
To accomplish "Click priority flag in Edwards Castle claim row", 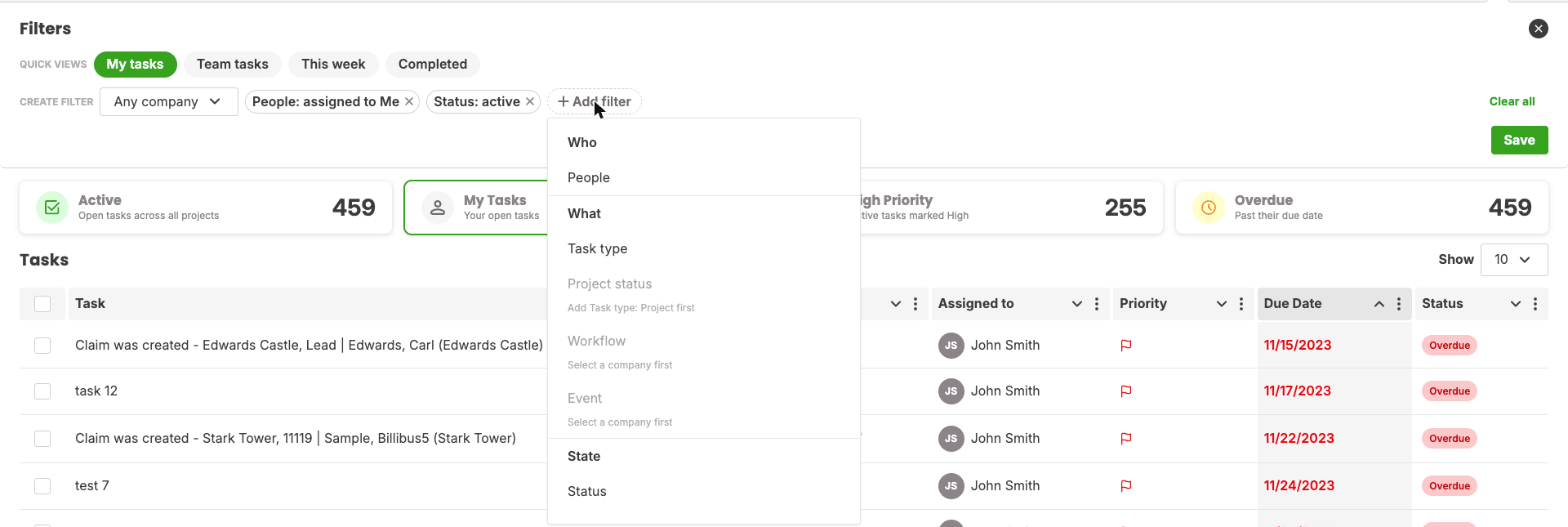I will 1125,345.
